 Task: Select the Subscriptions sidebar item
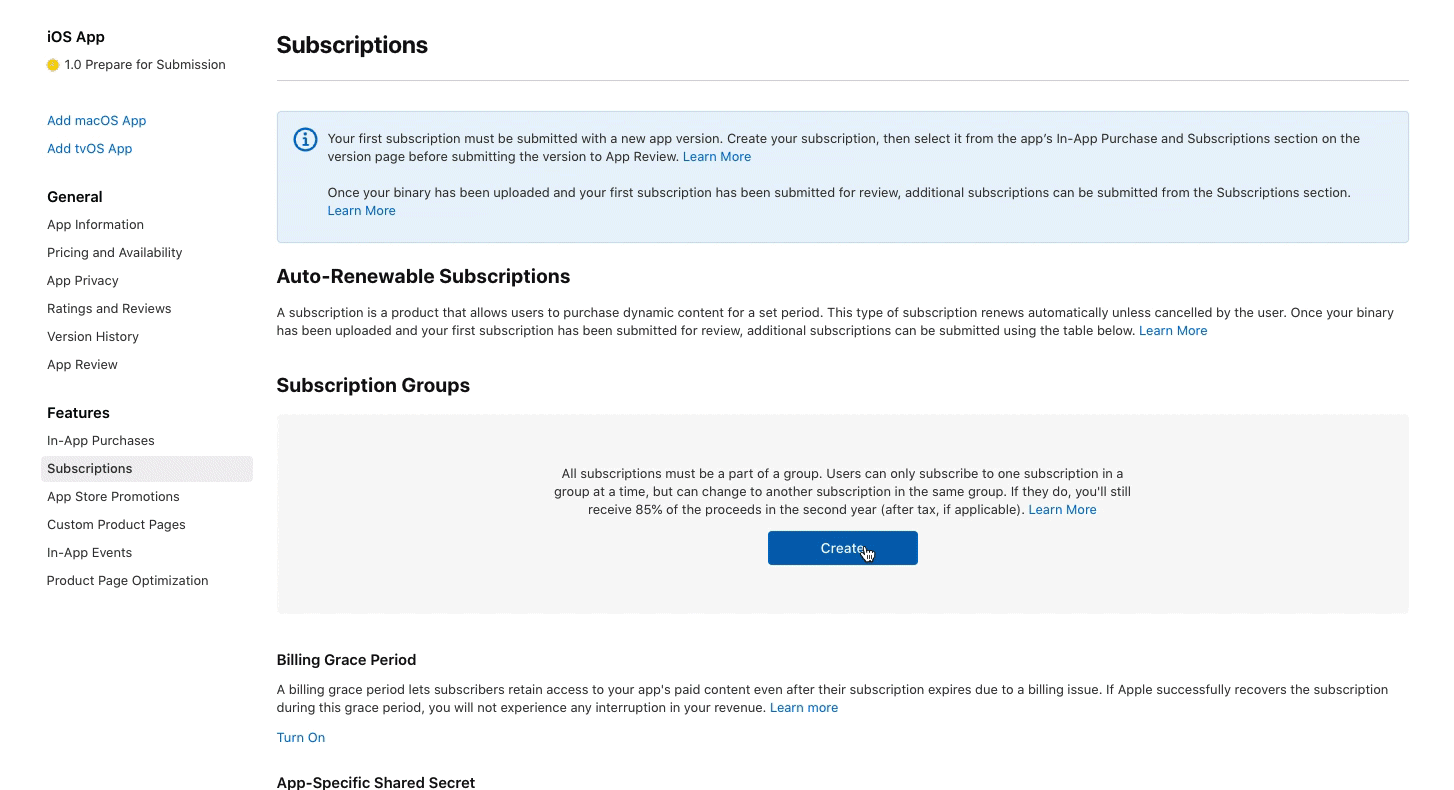(x=147, y=469)
